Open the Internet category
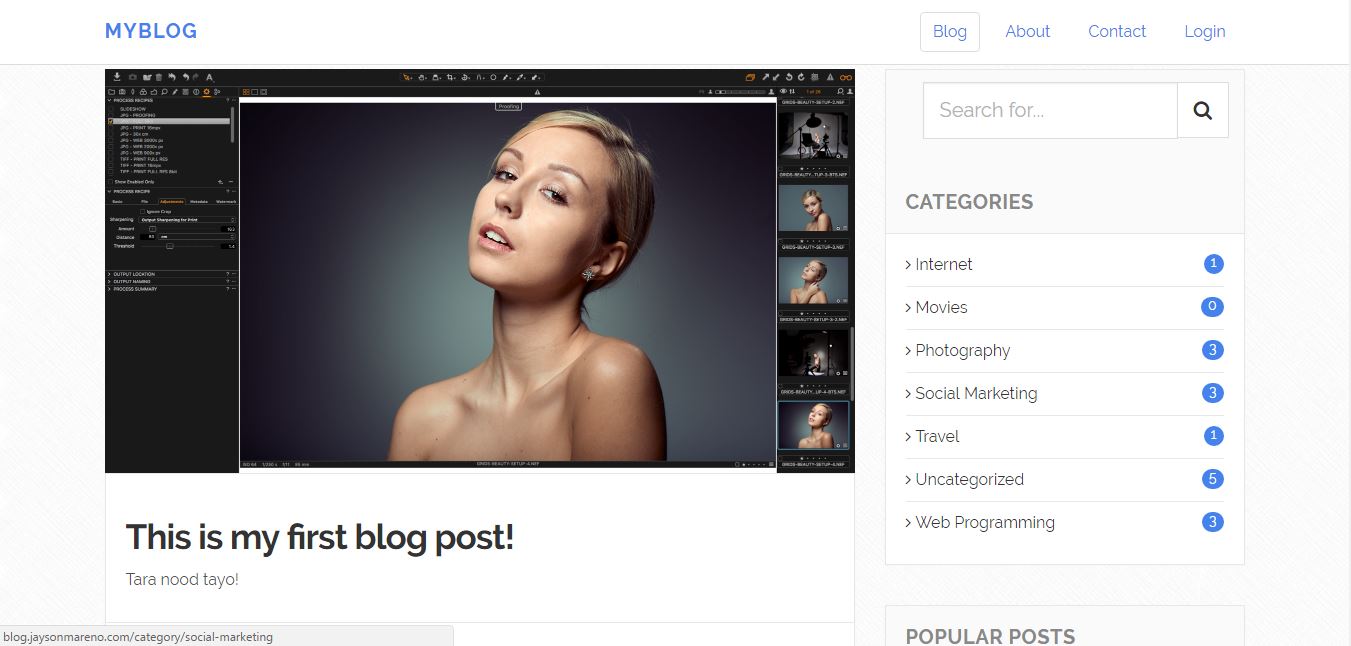This screenshot has height=646, width=1351. (943, 264)
